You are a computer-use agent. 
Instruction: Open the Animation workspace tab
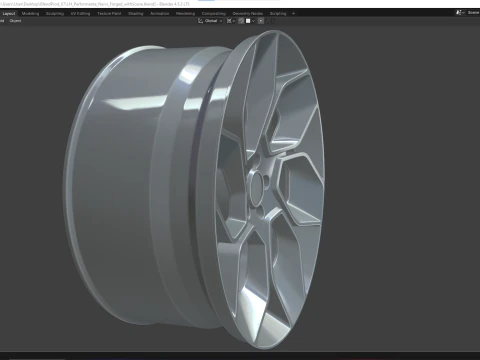point(160,14)
